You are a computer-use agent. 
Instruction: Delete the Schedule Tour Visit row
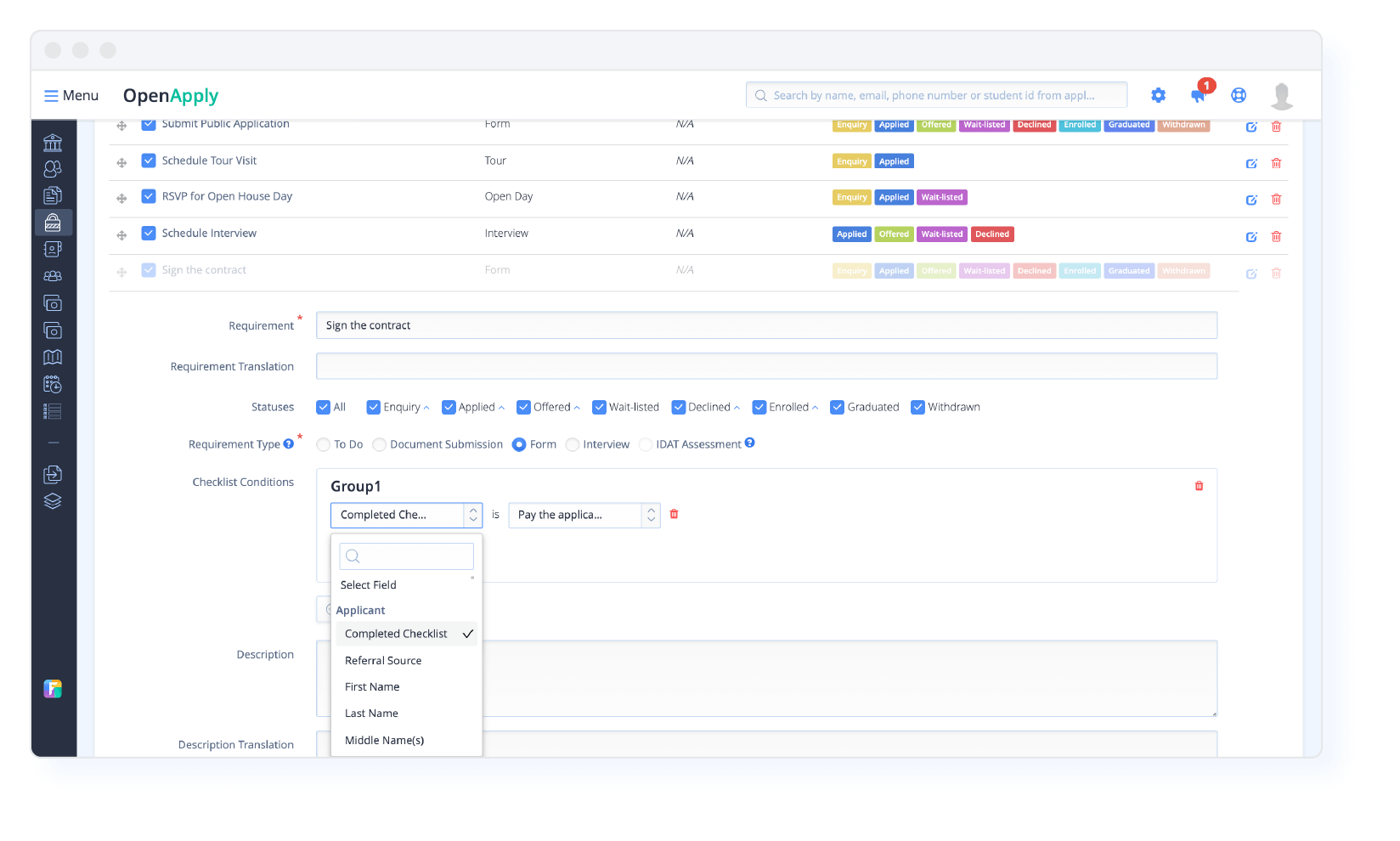point(1276,163)
